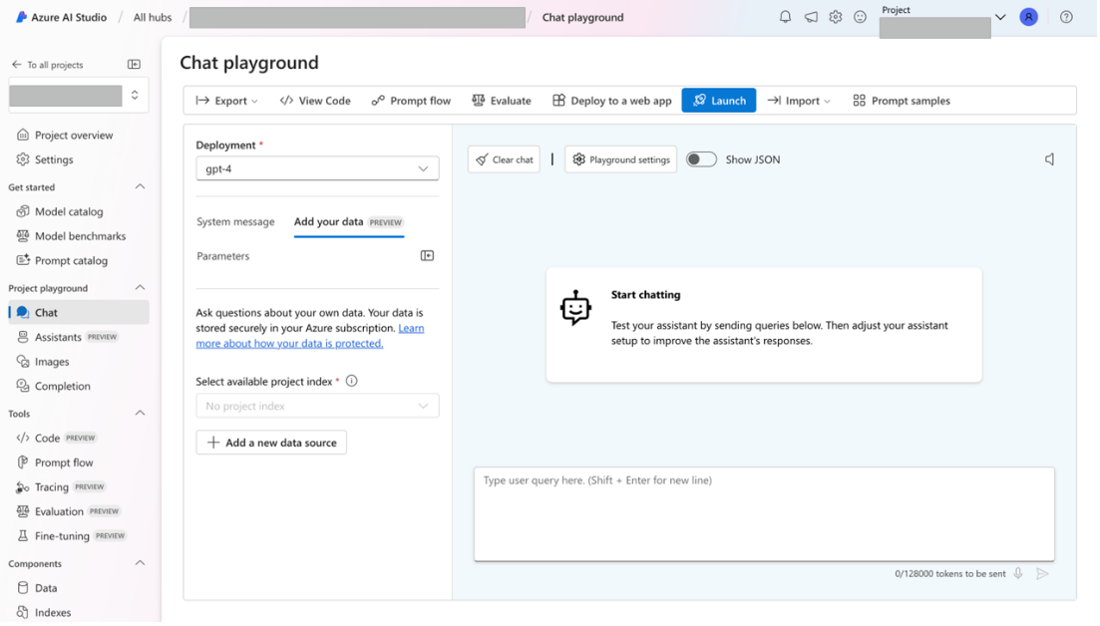Open the Export dropdown menu

[x=227, y=100]
